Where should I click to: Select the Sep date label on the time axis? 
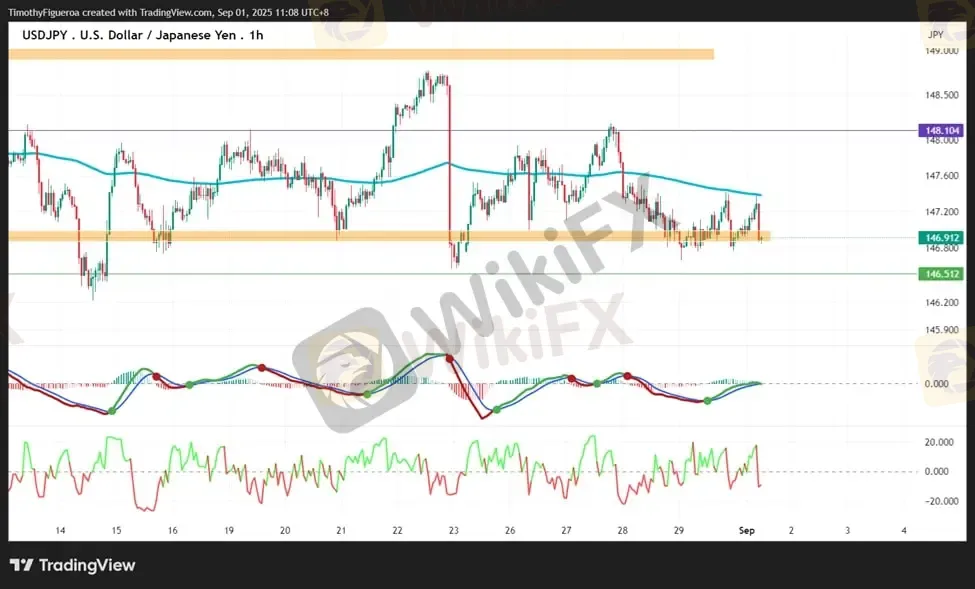(x=746, y=531)
